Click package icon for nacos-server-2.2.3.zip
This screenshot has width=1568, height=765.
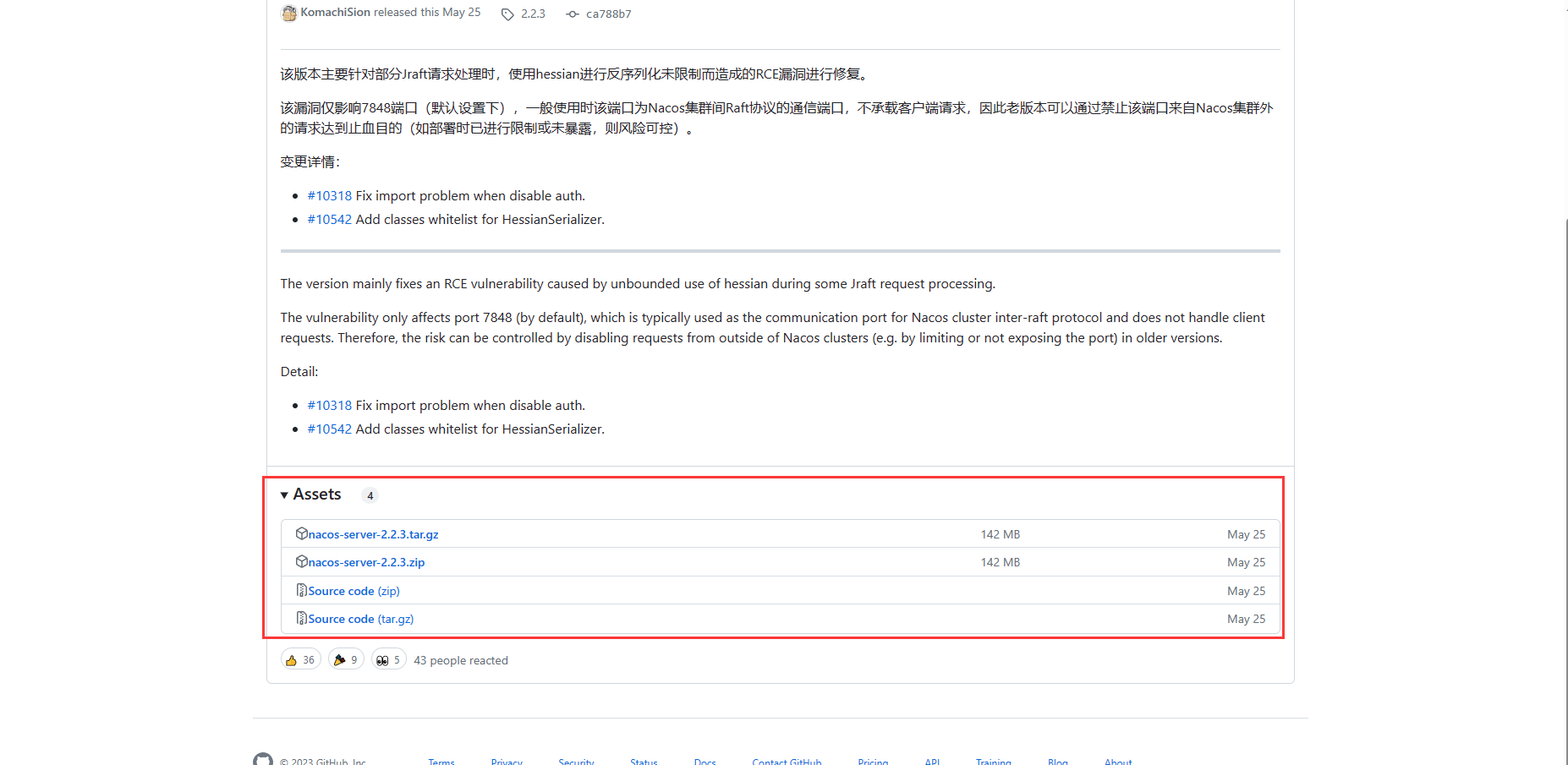[301, 561]
